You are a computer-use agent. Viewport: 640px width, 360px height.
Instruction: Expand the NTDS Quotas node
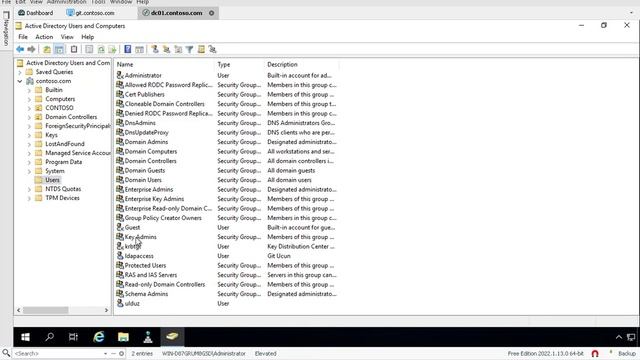click(29, 189)
